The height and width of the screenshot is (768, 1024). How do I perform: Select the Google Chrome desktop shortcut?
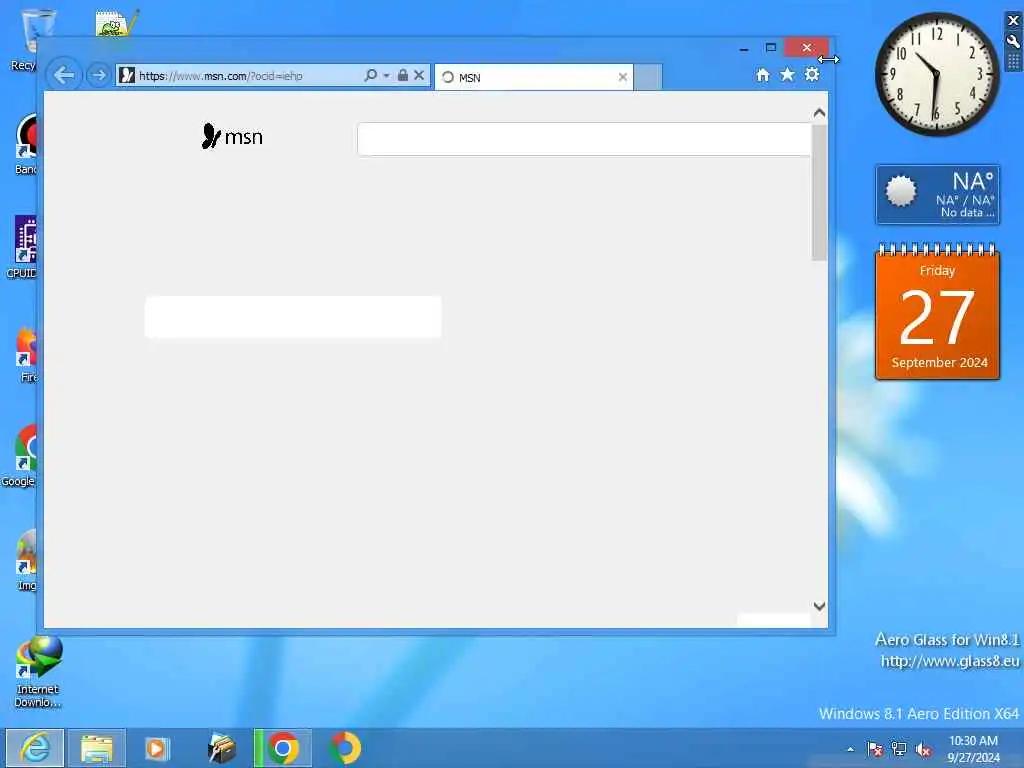pos(19,455)
